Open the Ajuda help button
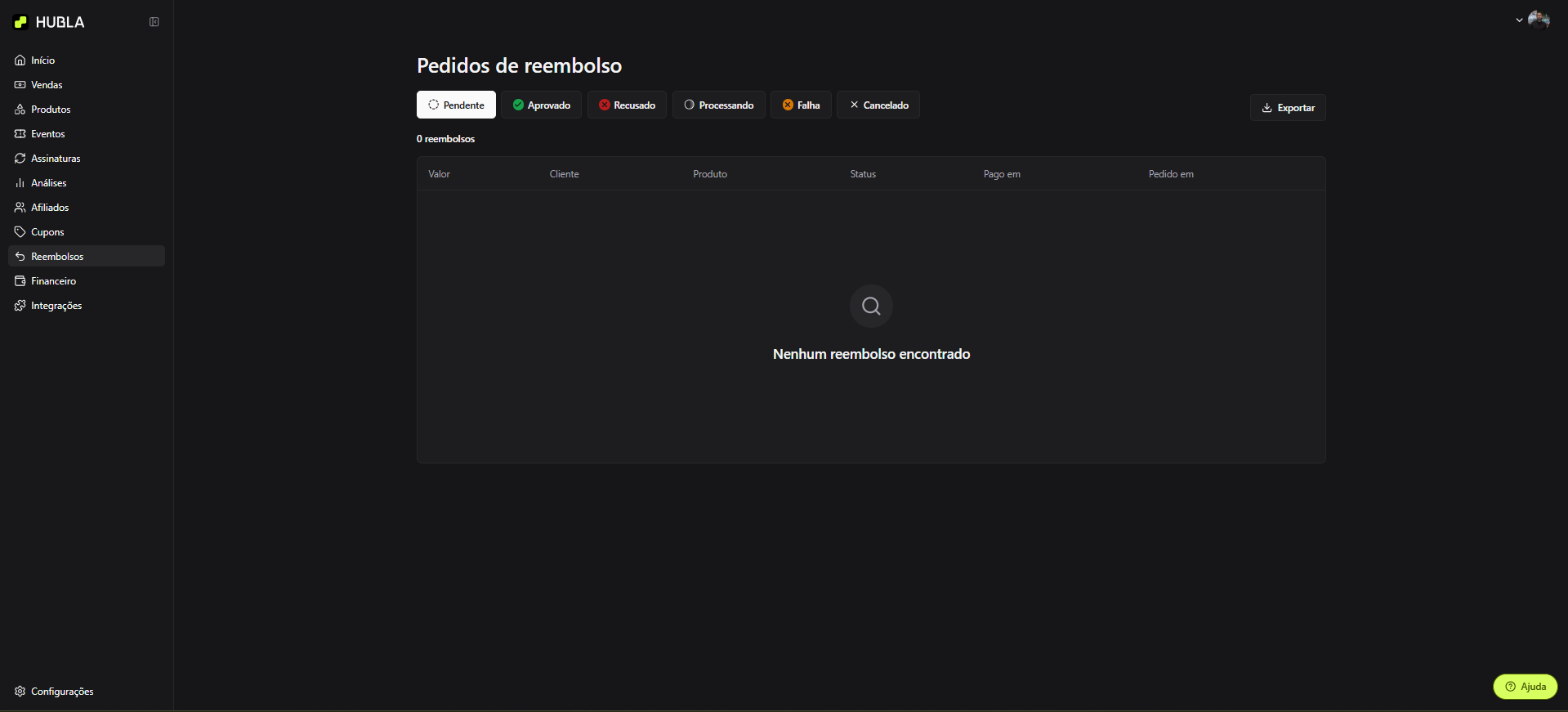Viewport: 1568px width, 712px height. [x=1525, y=687]
